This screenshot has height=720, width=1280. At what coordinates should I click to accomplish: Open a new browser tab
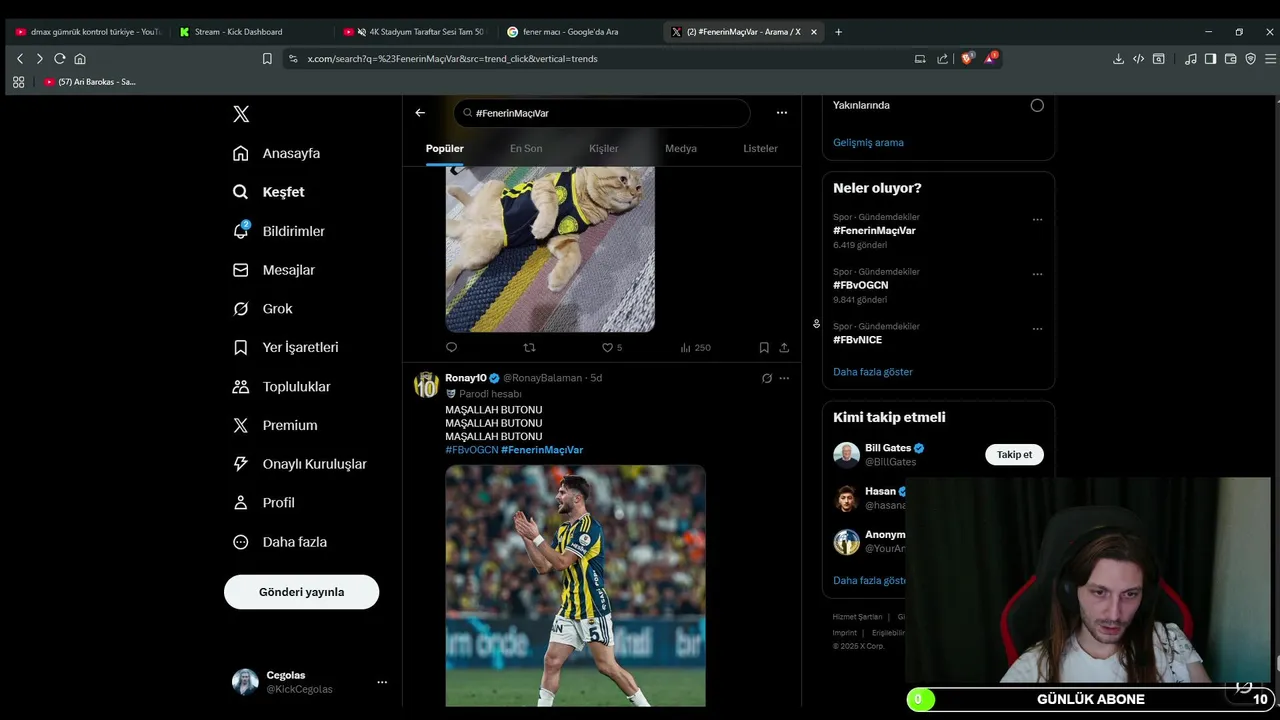(x=838, y=32)
